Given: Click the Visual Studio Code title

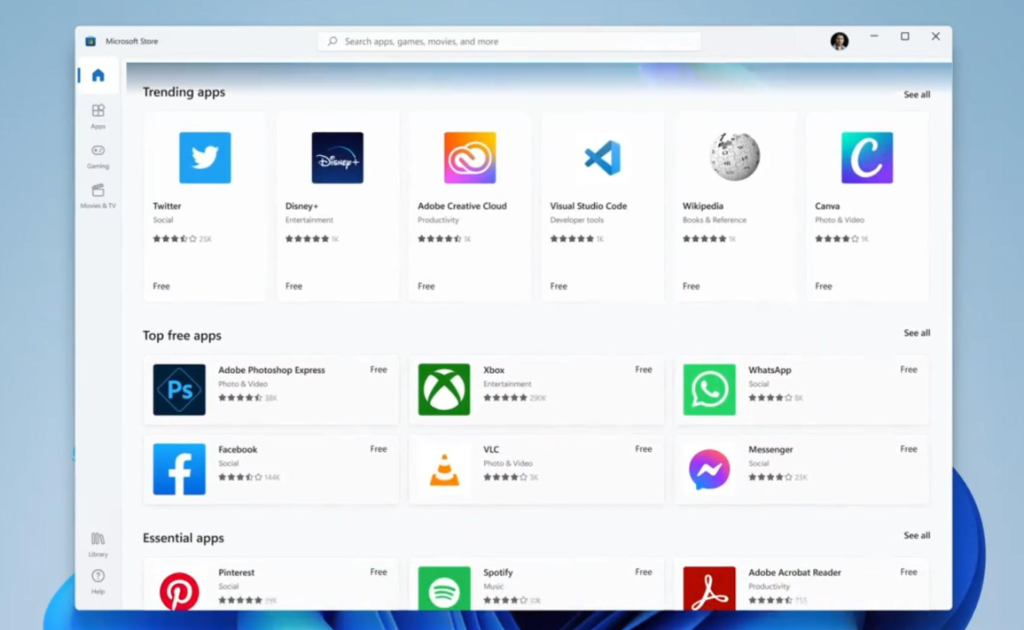Looking at the screenshot, I should click(x=588, y=206).
